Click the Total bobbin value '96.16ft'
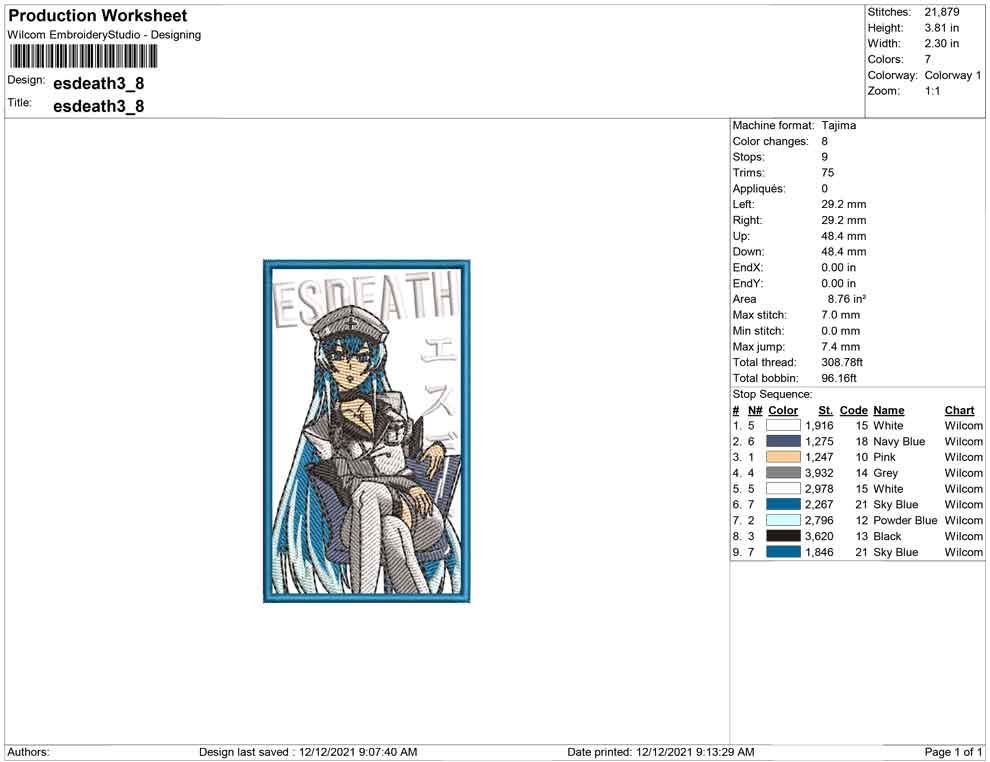This screenshot has width=990, height=762. point(838,378)
